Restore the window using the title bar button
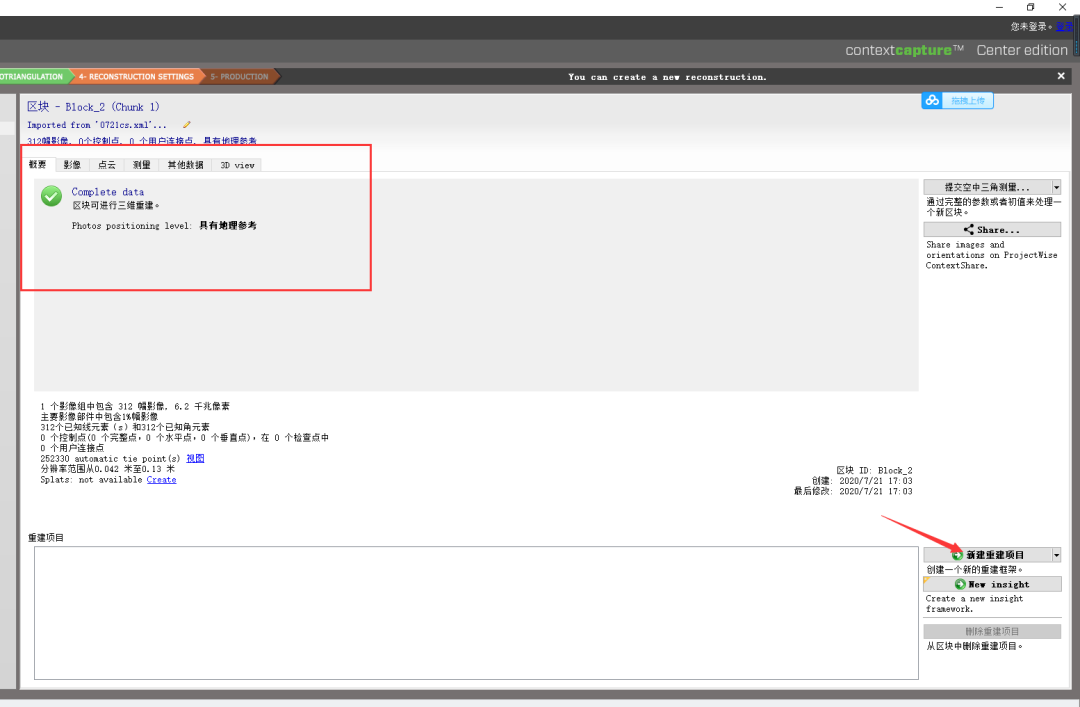This screenshot has width=1080, height=707. (1031, 8)
